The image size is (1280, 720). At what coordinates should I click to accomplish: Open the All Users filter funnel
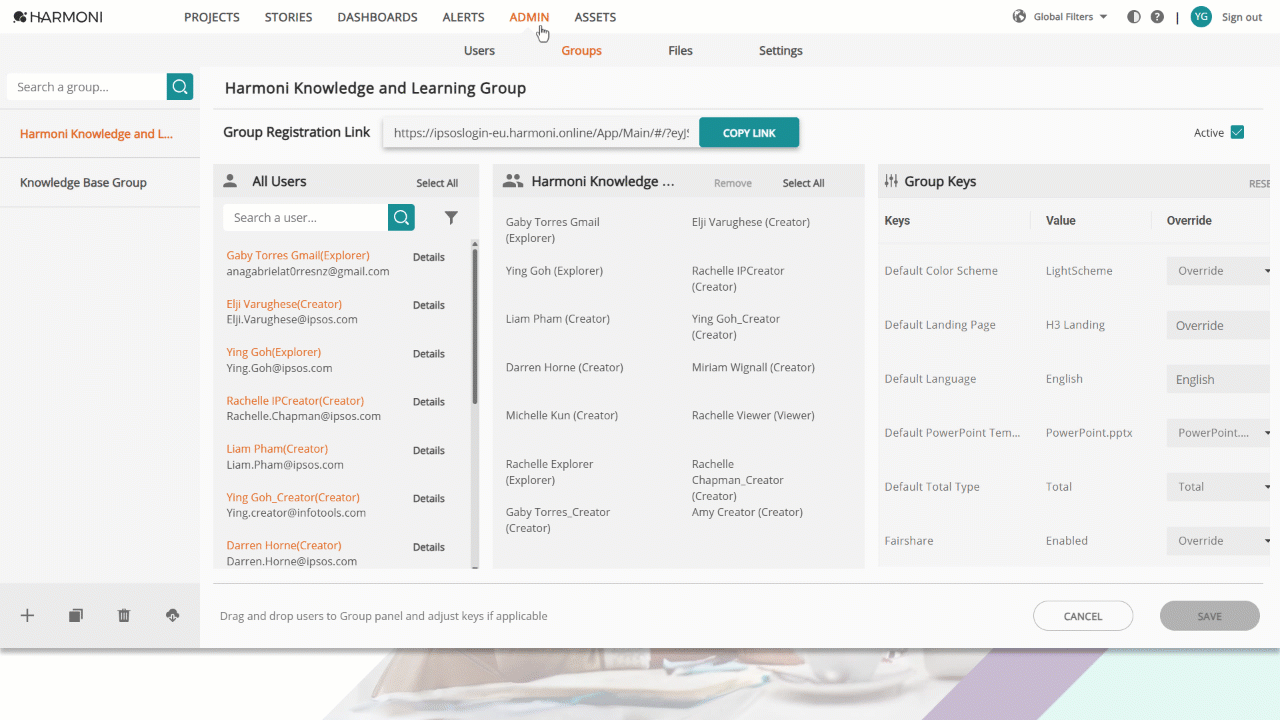pyautogui.click(x=451, y=217)
